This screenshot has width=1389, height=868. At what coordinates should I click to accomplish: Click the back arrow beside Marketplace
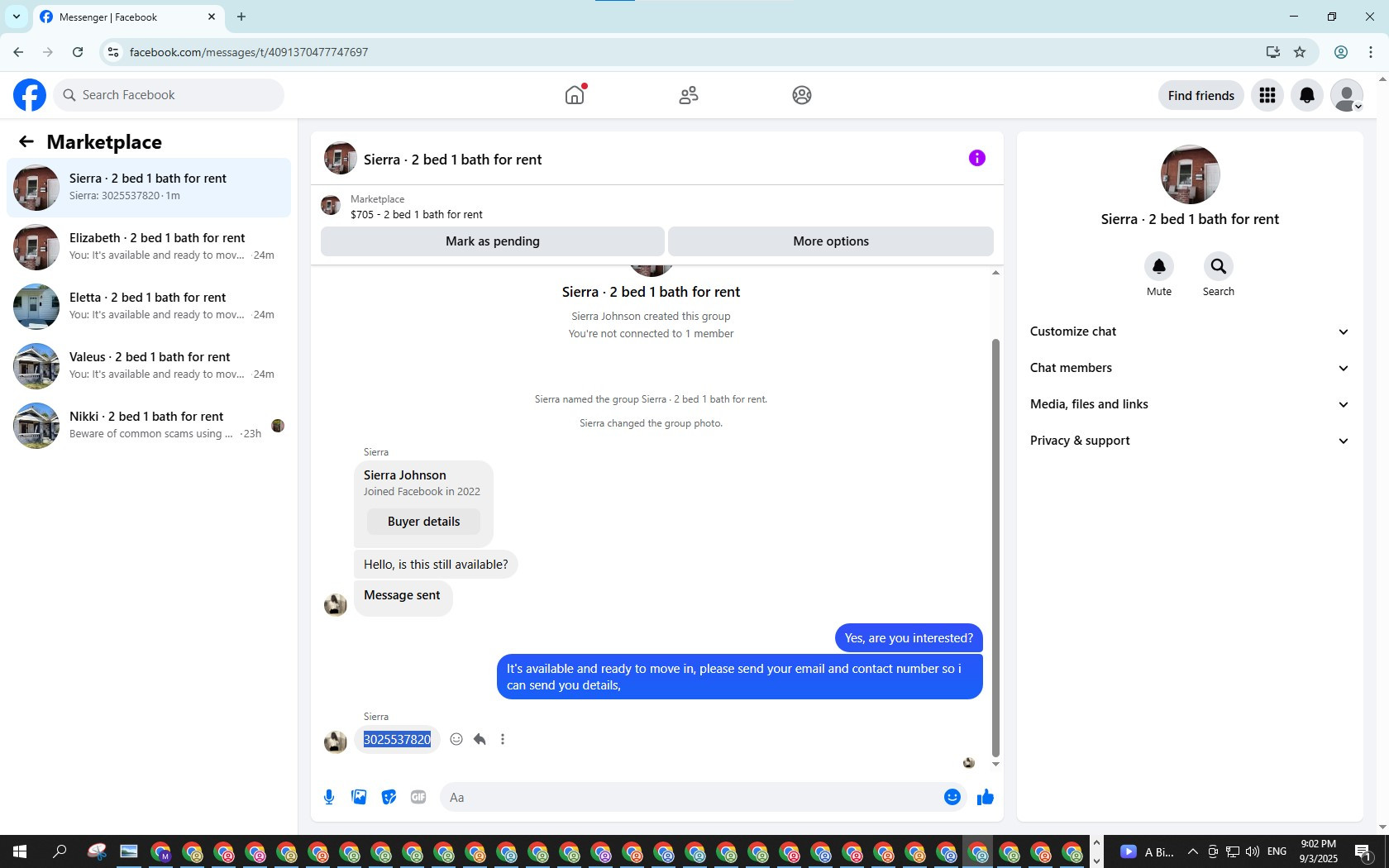(x=26, y=141)
